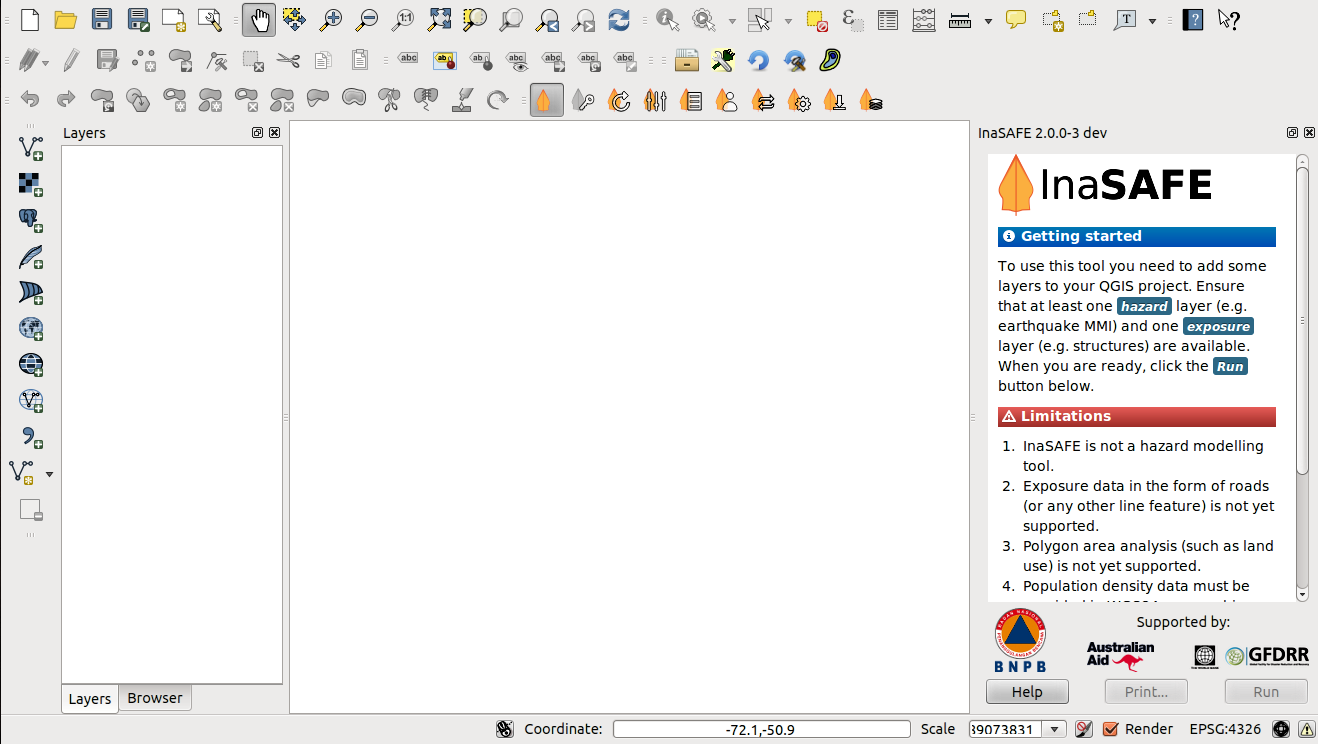This screenshot has width=1318, height=744.
Task: Create a new QGIS project
Action: point(30,19)
